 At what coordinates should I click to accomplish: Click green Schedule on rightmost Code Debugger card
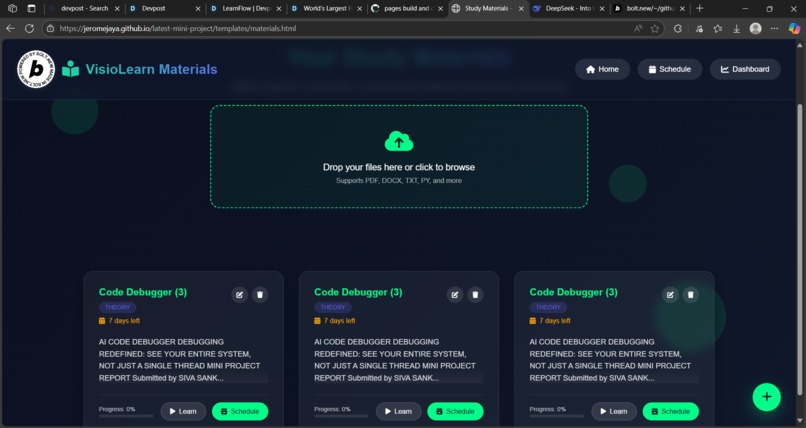(671, 411)
